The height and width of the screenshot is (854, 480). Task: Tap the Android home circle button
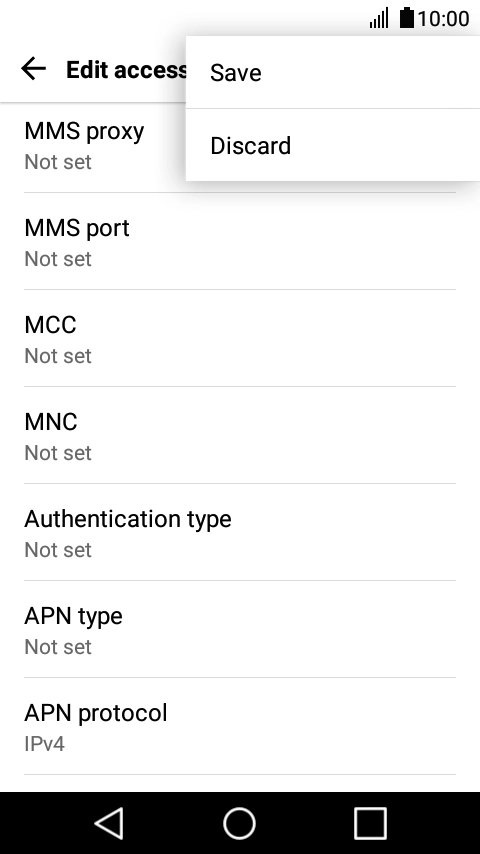239,823
